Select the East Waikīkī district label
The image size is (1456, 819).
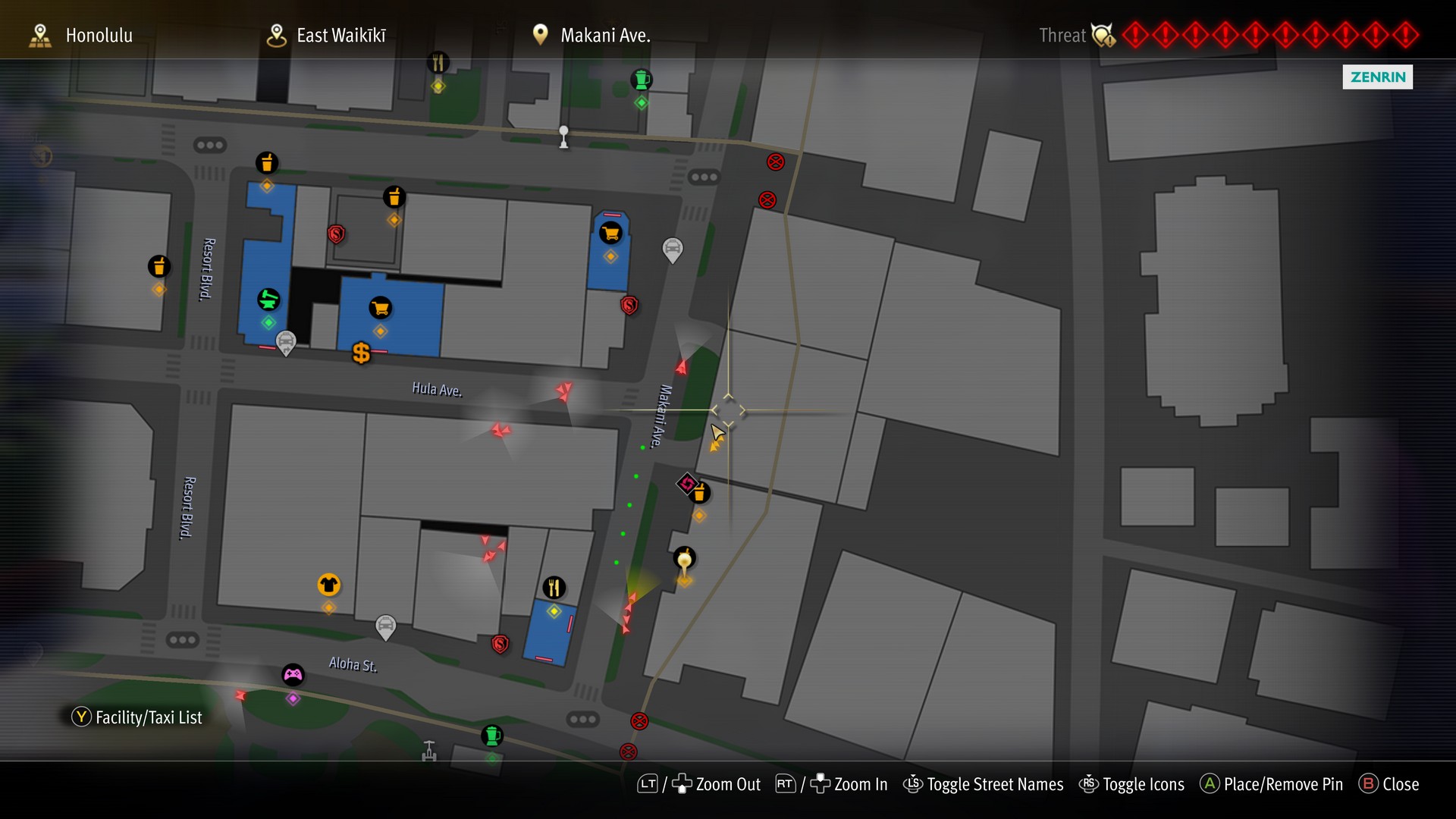point(341,36)
